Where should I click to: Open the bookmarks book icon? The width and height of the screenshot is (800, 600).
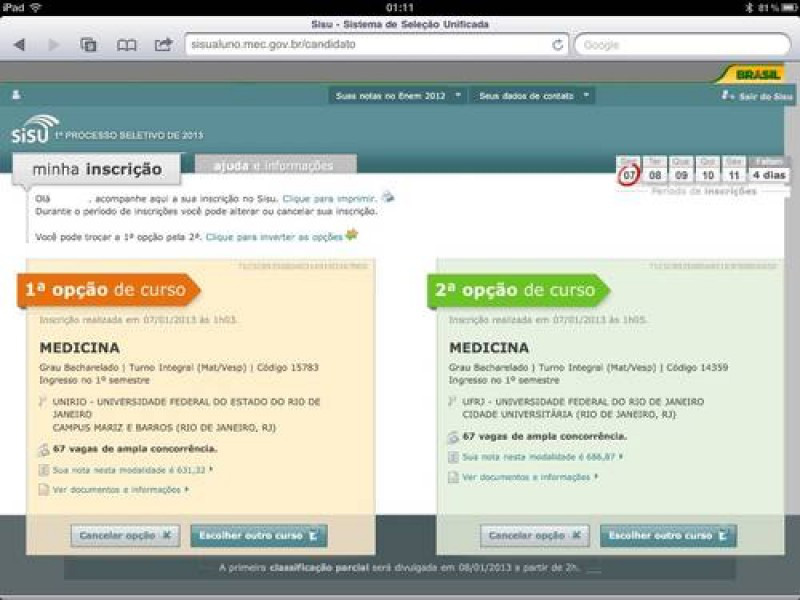(127, 45)
